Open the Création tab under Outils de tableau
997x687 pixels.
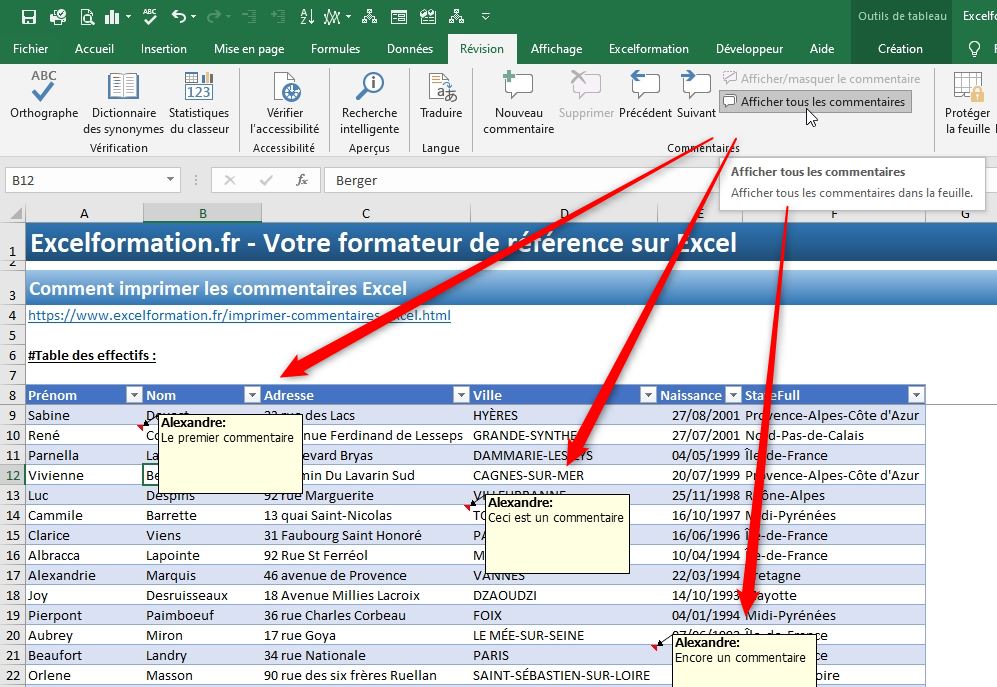coord(899,48)
